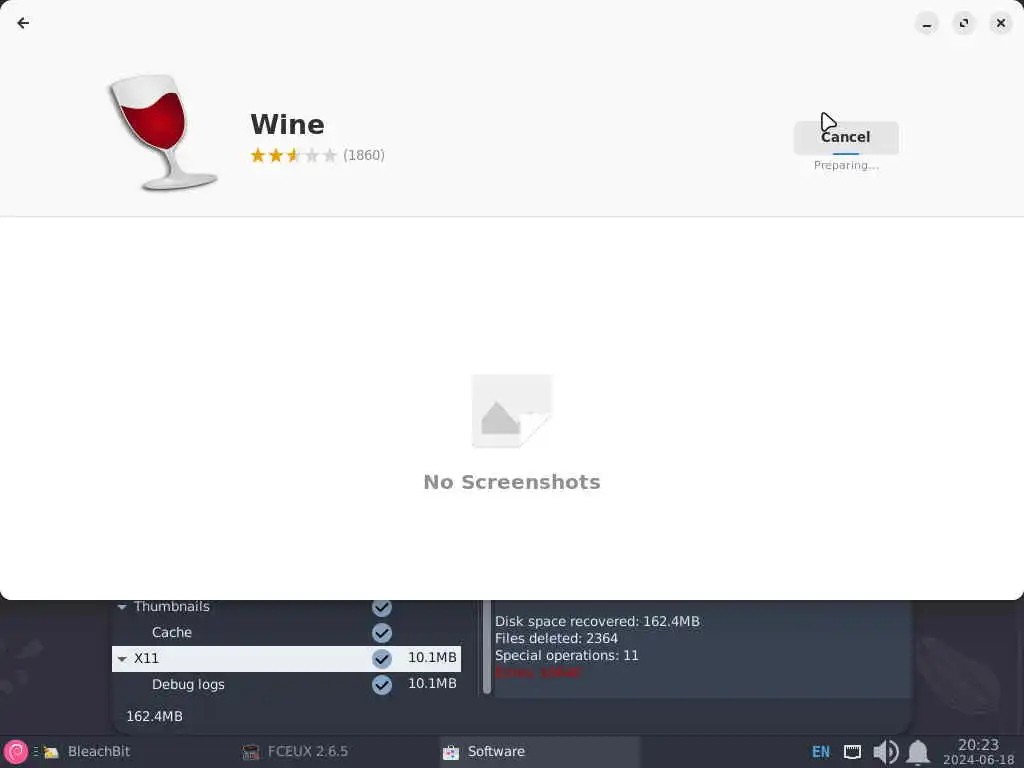The width and height of the screenshot is (1024, 768).
Task: Uncheck the Debug logs checkbox in BleachBit
Action: [382, 684]
